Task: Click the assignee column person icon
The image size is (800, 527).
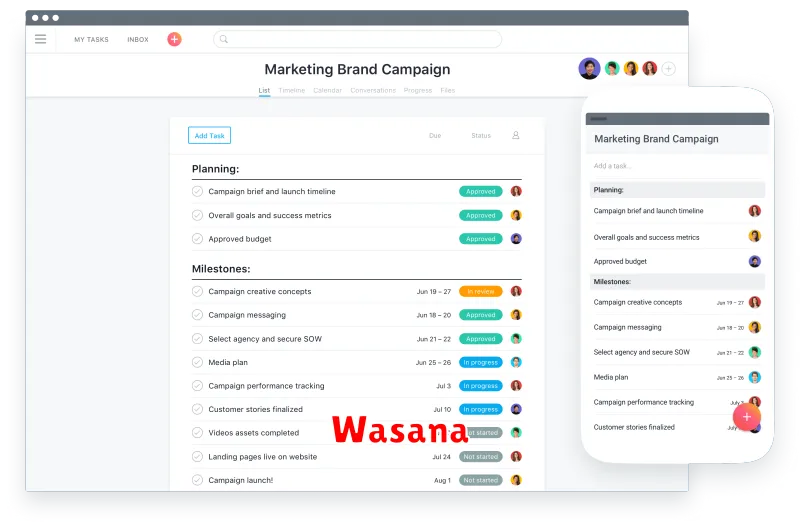Action: point(516,135)
